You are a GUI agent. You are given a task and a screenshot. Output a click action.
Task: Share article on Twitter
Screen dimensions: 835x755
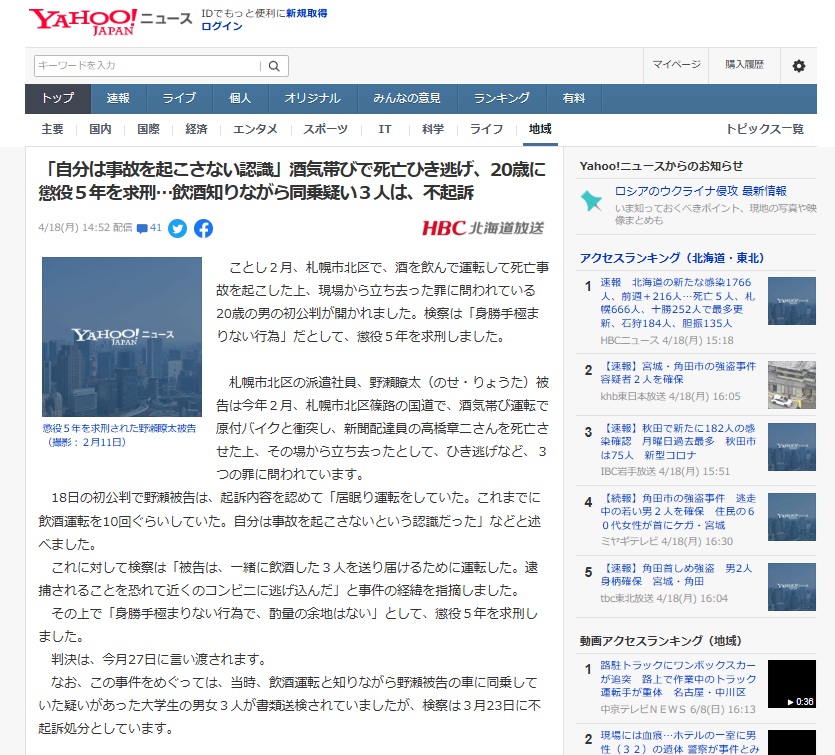pos(177,228)
